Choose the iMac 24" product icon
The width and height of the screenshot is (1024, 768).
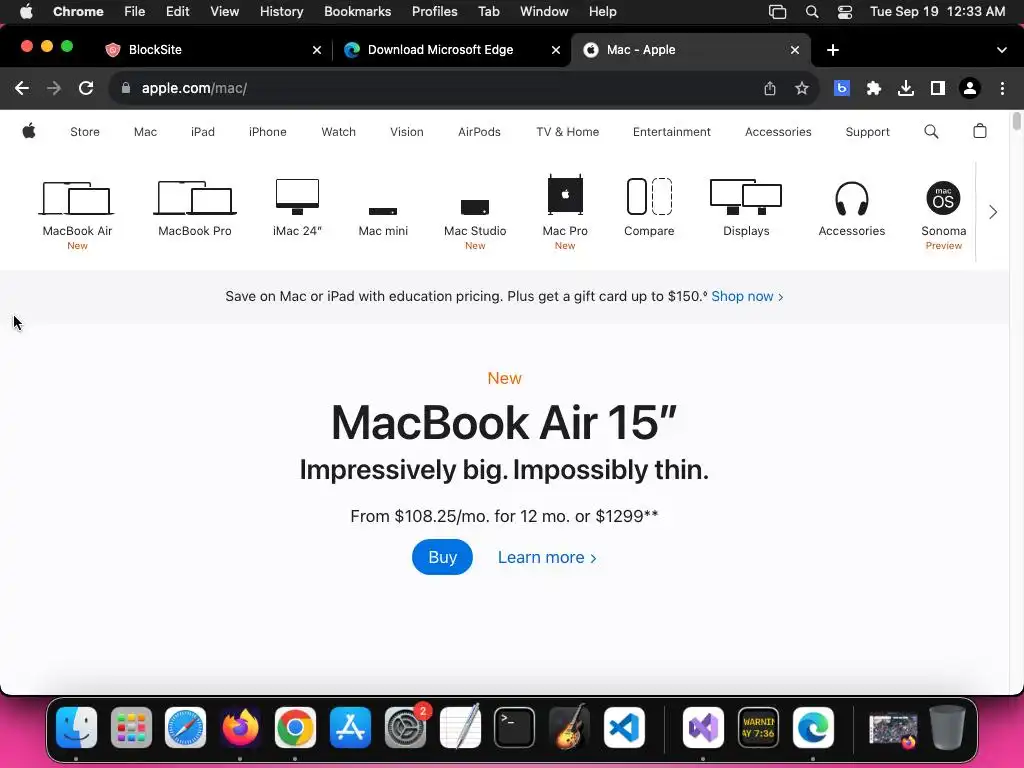coord(297,197)
